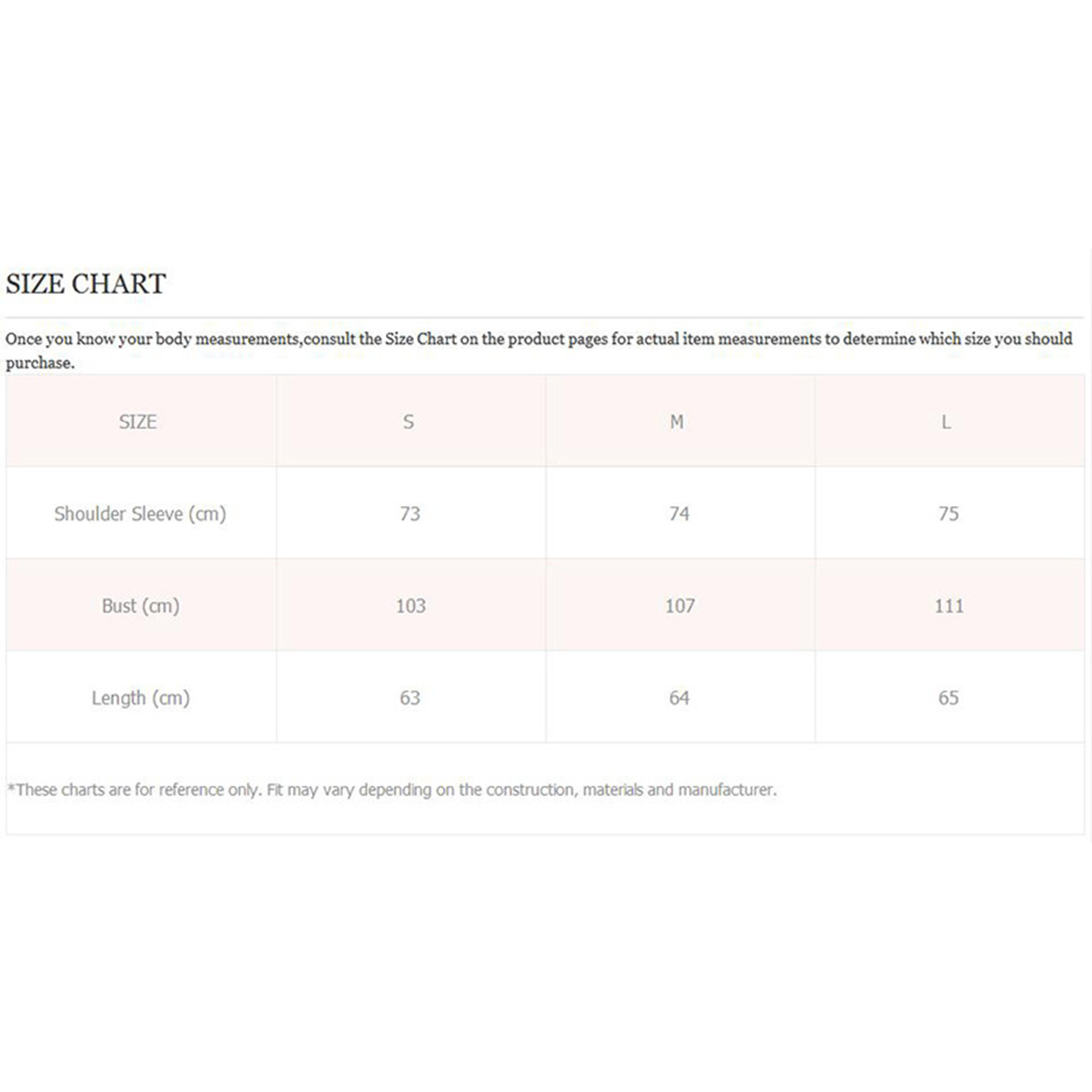The image size is (1092, 1092).
Task: Select the M size column header
Action: point(676,422)
